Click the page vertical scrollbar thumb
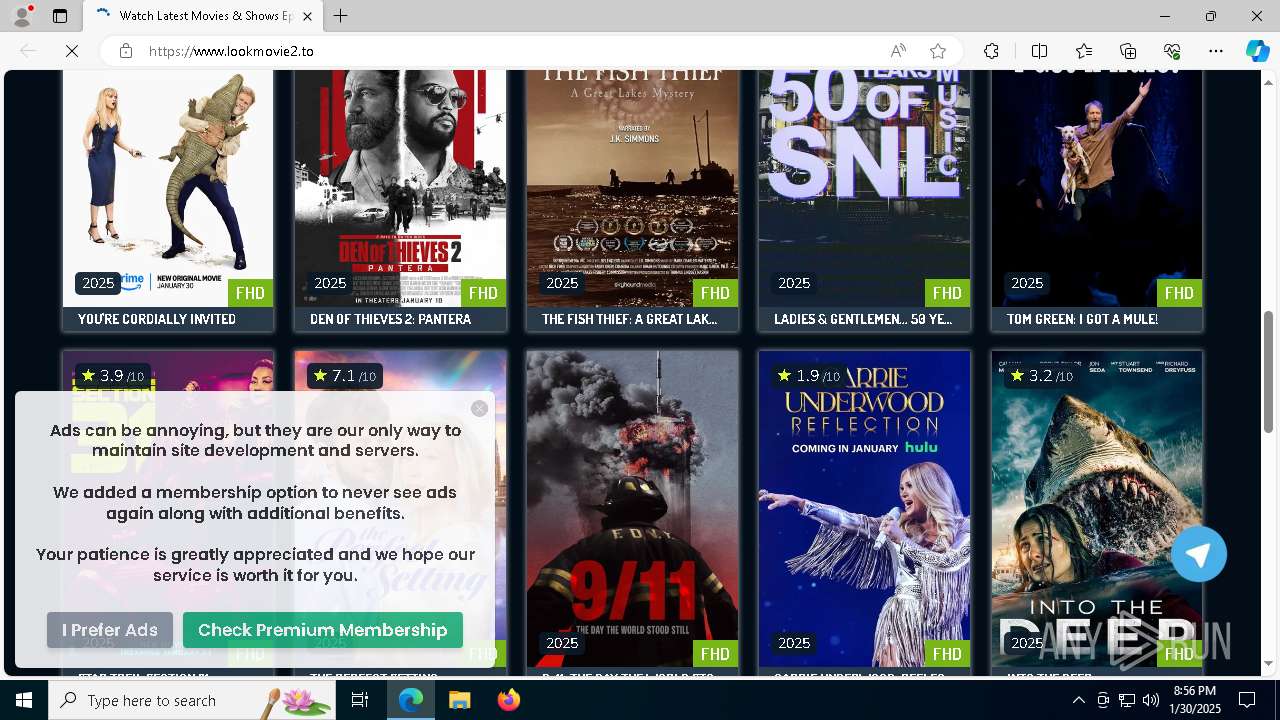The image size is (1280, 720). [1269, 372]
